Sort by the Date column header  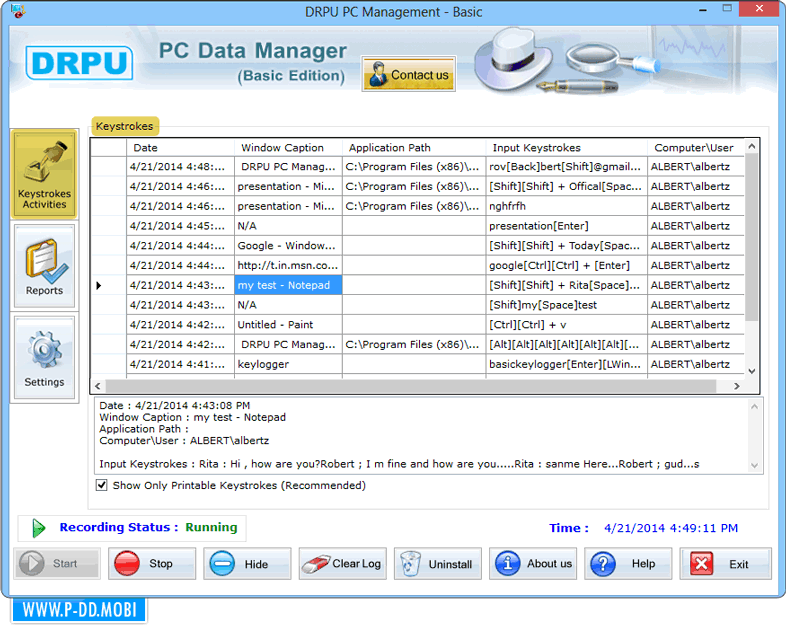coord(180,147)
